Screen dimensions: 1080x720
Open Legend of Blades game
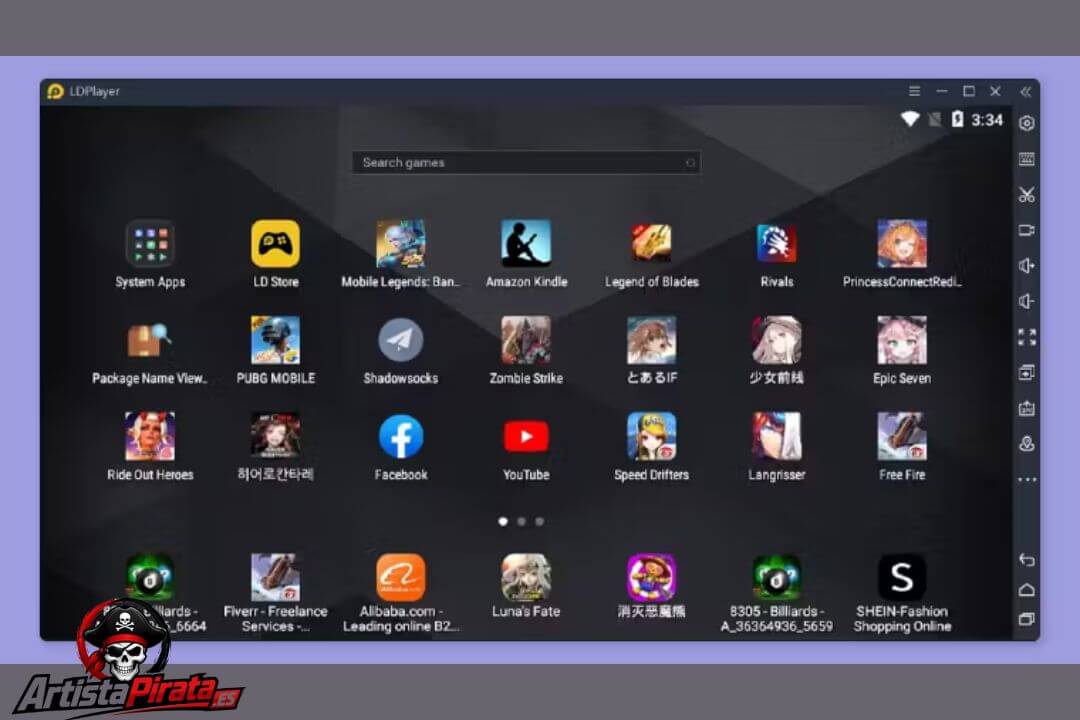[x=652, y=244]
